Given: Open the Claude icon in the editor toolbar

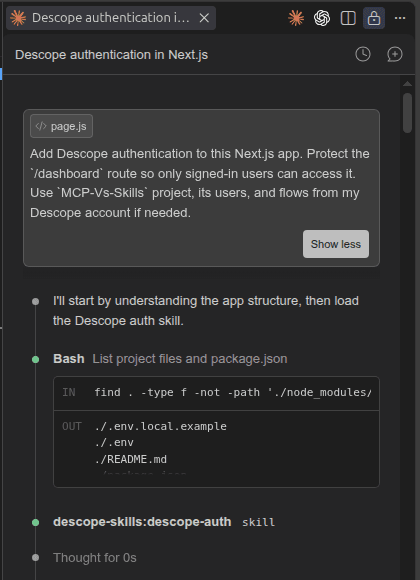Looking at the screenshot, I should pyautogui.click(x=296, y=18).
